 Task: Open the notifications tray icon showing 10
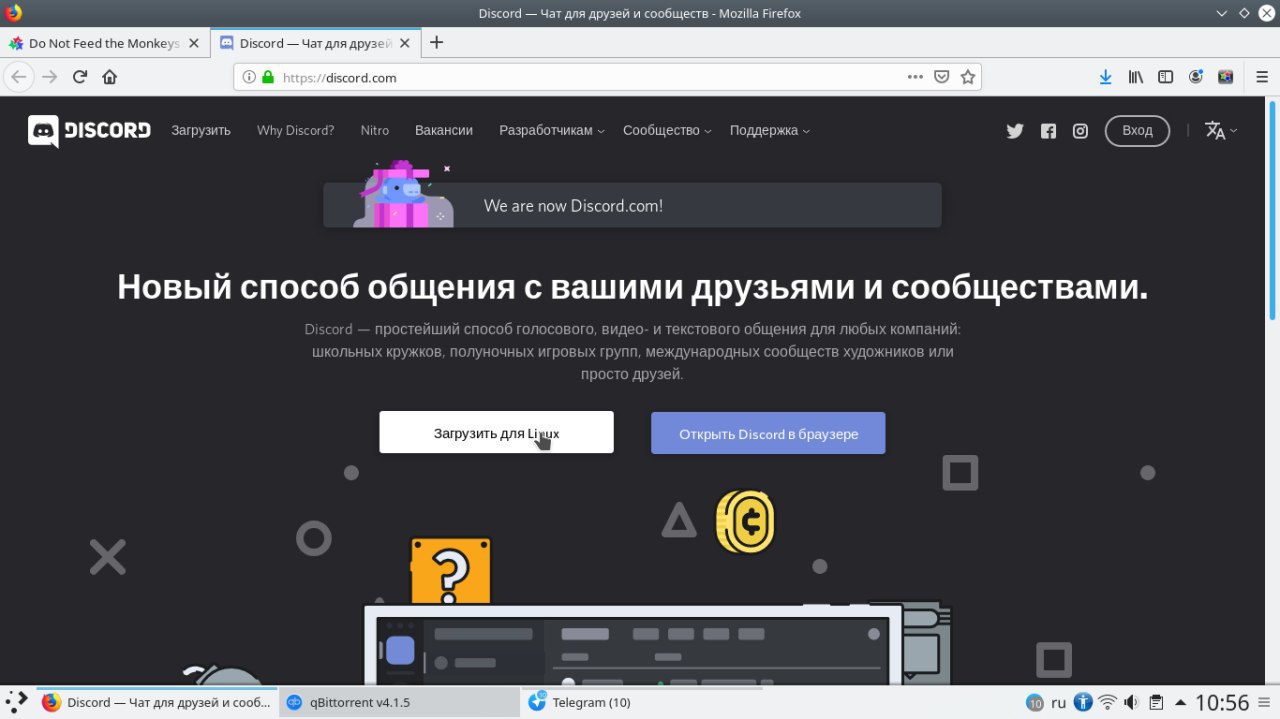tap(1035, 702)
